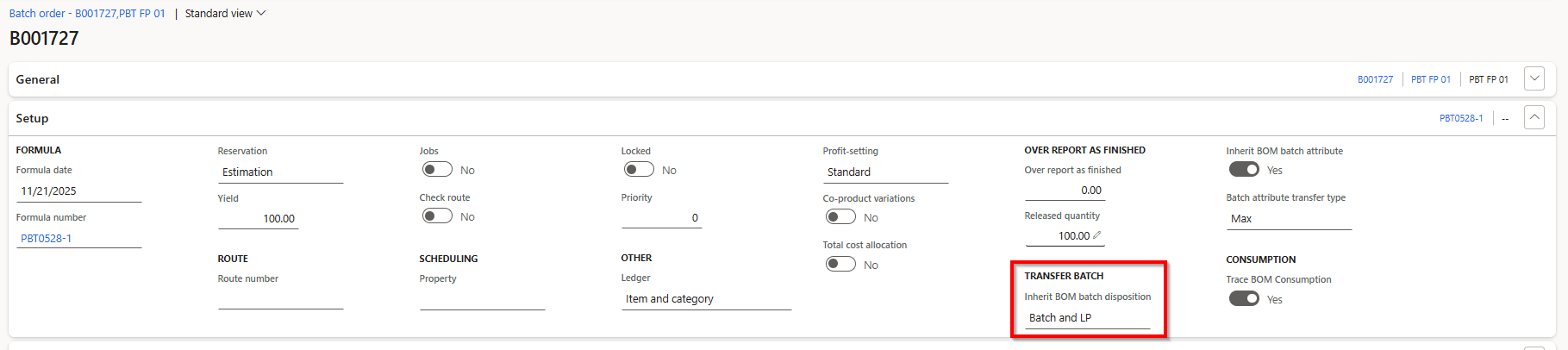Click the PBT0528-1 formula number link
1568x350 pixels.
click(x=47, y=239)
